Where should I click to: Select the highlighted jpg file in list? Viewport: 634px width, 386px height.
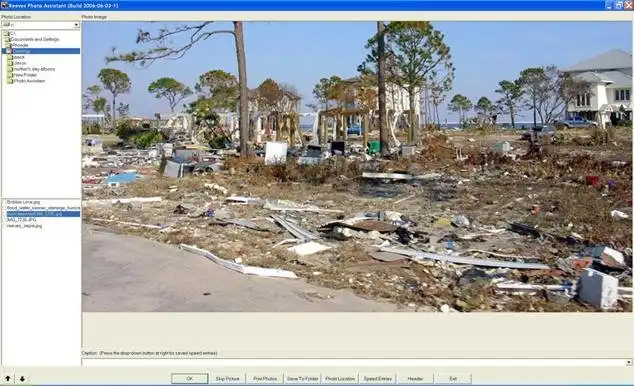43,214
